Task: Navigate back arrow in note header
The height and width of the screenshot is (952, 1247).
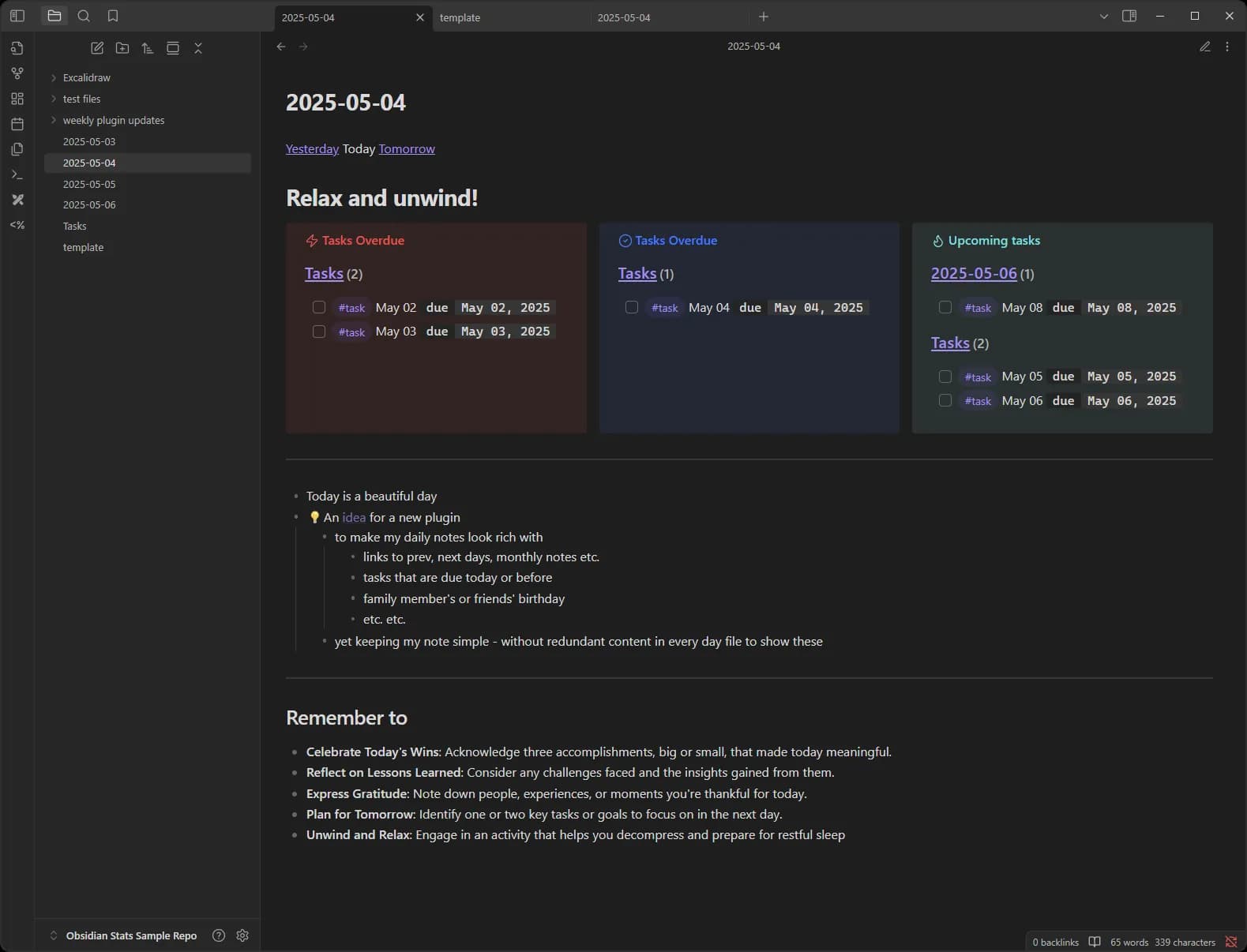Action: click(x=281, y=47)
